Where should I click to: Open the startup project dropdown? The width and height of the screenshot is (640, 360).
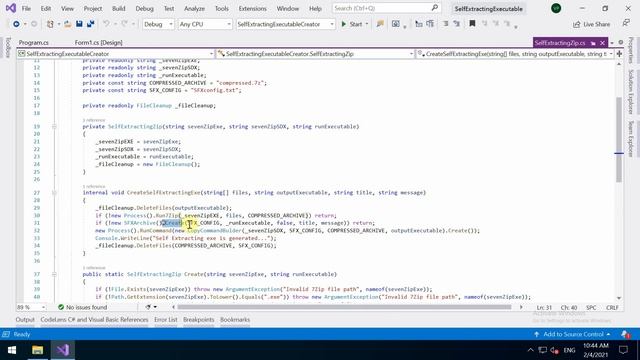285,24
